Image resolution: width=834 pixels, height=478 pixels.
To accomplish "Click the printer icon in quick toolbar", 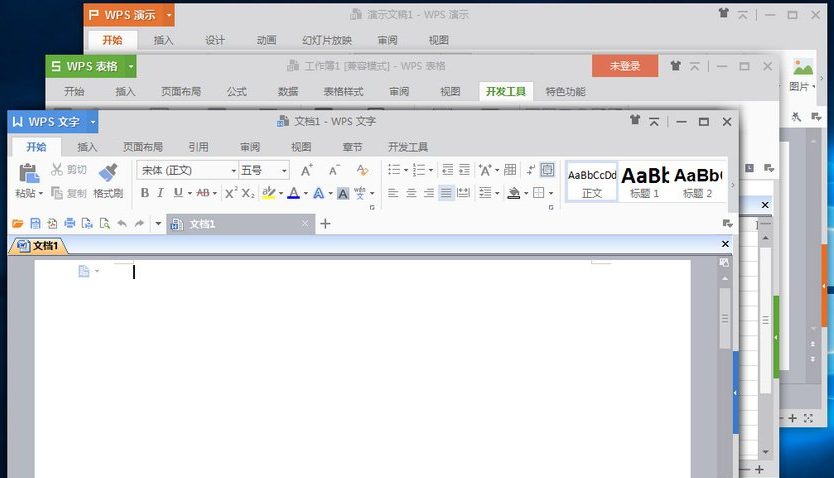I will 70,223.
